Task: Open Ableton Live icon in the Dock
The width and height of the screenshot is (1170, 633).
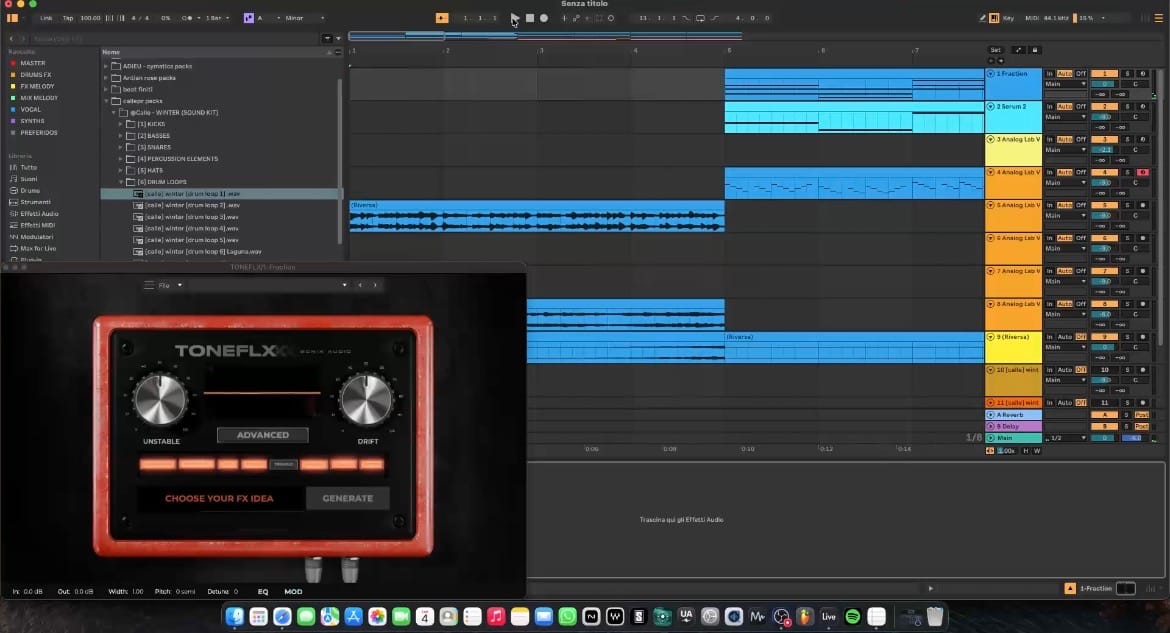Action: click(828, 617)
